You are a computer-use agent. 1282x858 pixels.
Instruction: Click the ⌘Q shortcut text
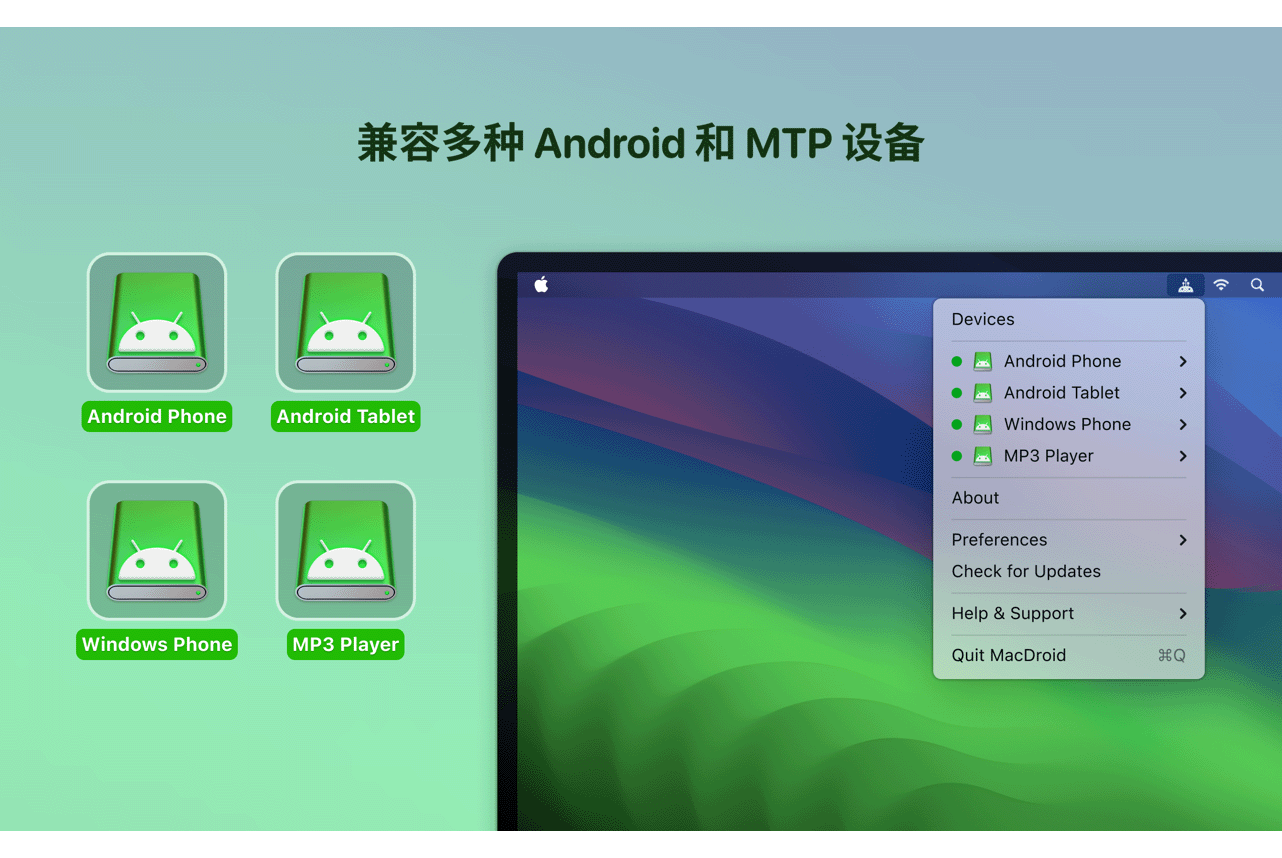tap(1172, 656)
